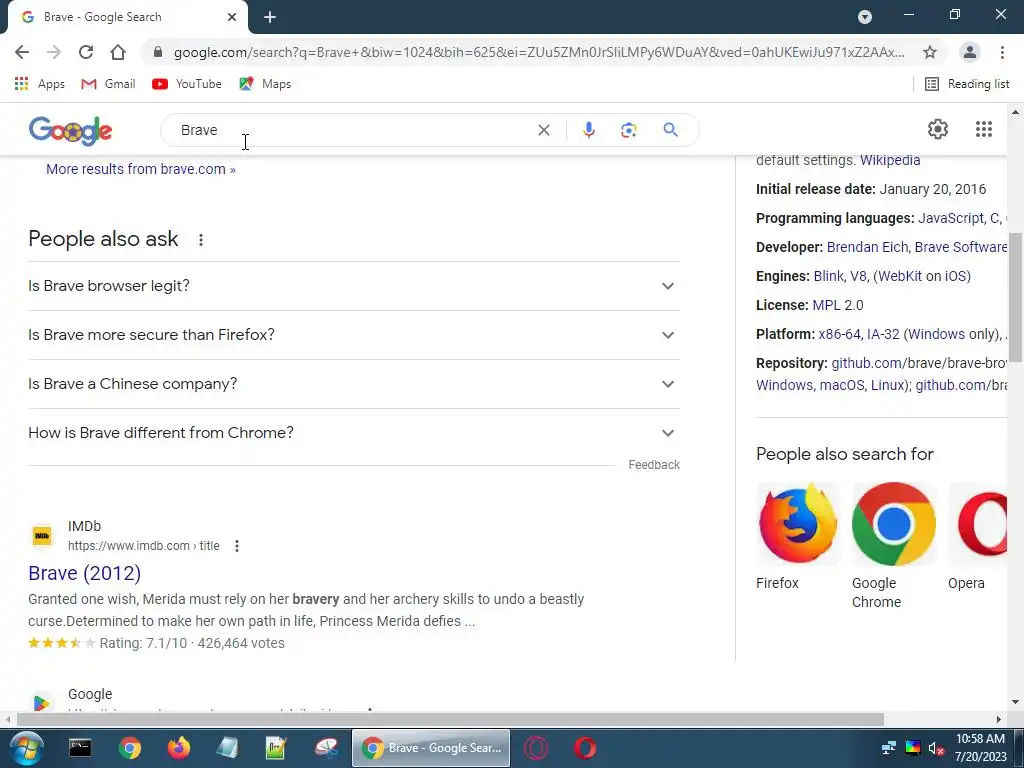Open the tab search dropdown button
This screenshot has height=768, width=1024.
pos(865,17)
